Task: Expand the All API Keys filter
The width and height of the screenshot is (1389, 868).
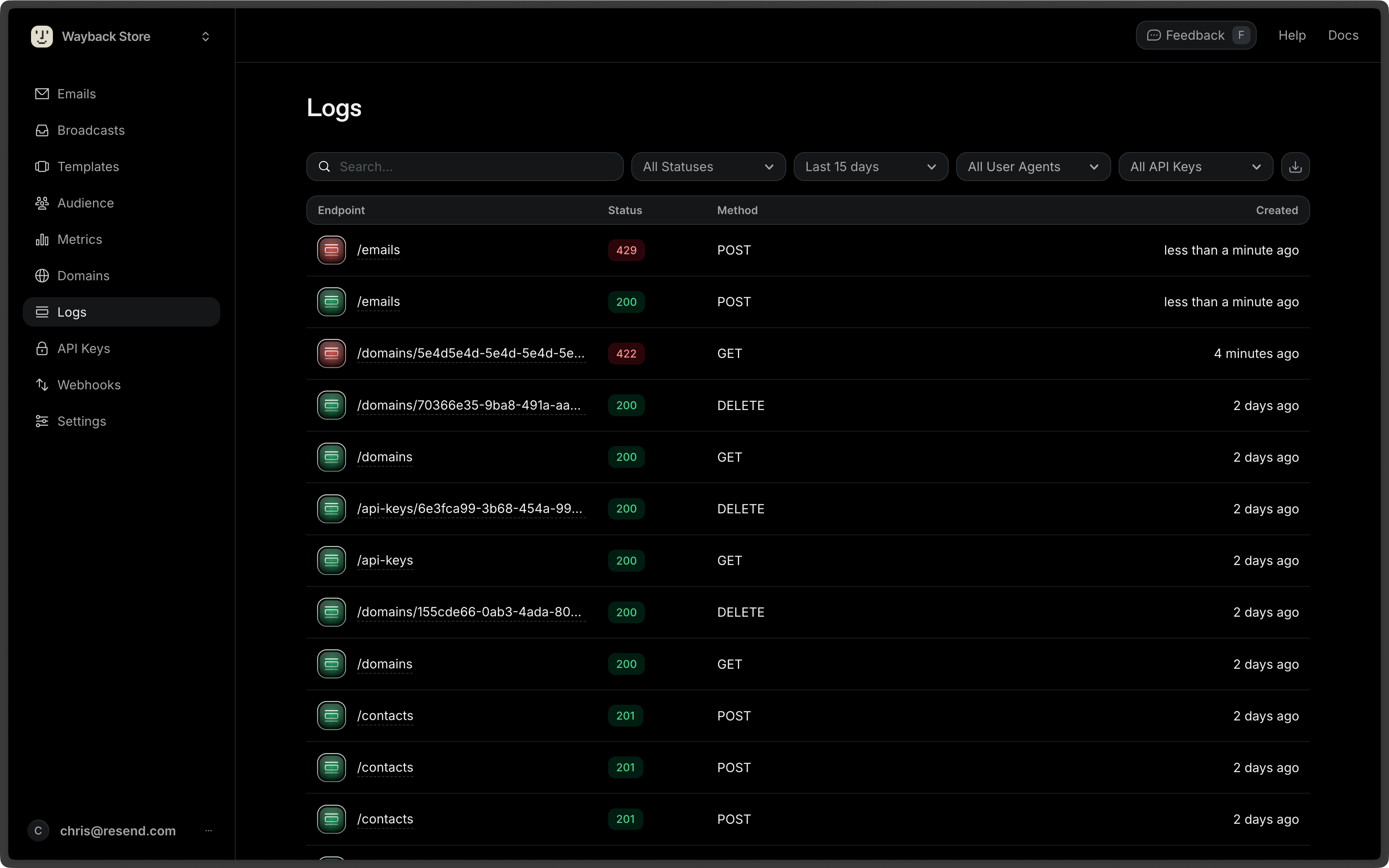Action: [x=1195, y=167]
